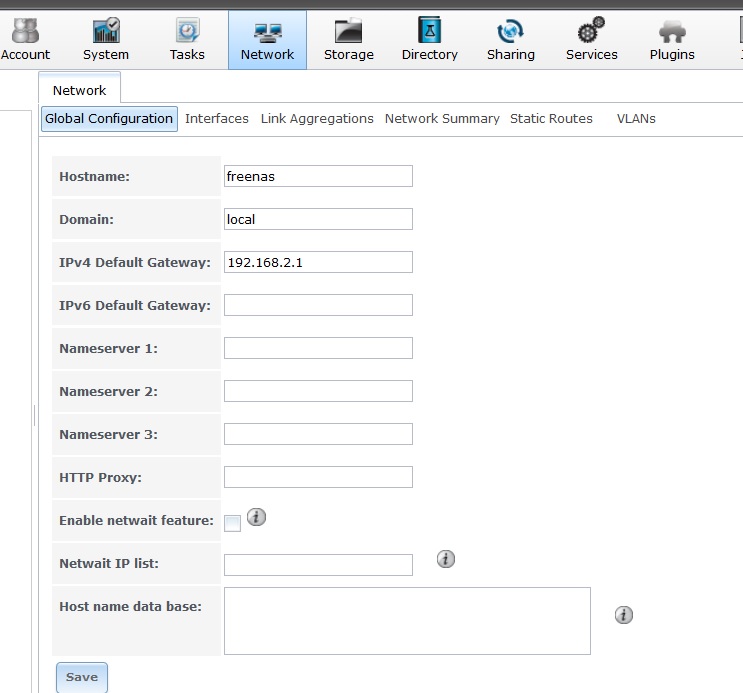Show info for Enable netwait feature

click(256, 517)
